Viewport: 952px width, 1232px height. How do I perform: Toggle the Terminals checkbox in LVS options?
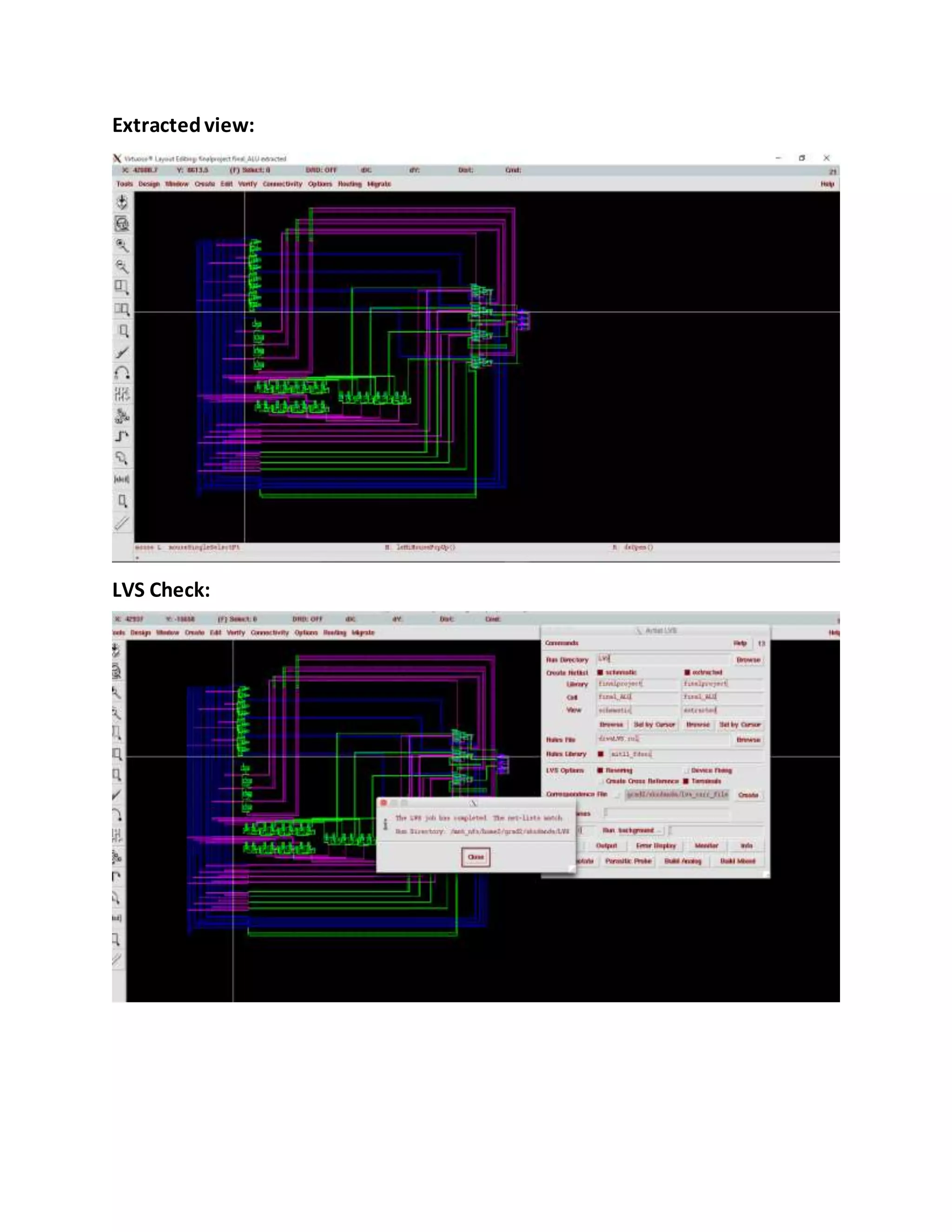point(687,782)
